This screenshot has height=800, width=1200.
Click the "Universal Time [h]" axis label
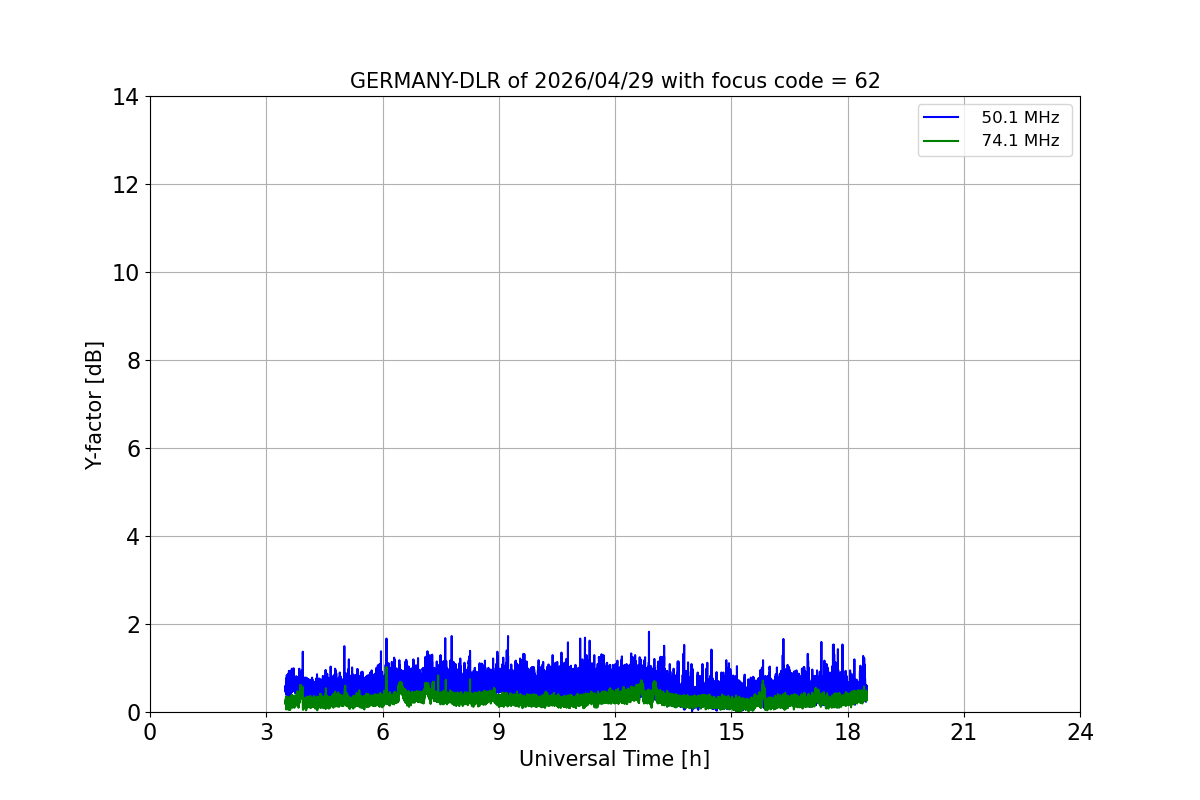(x=614, y=759)
